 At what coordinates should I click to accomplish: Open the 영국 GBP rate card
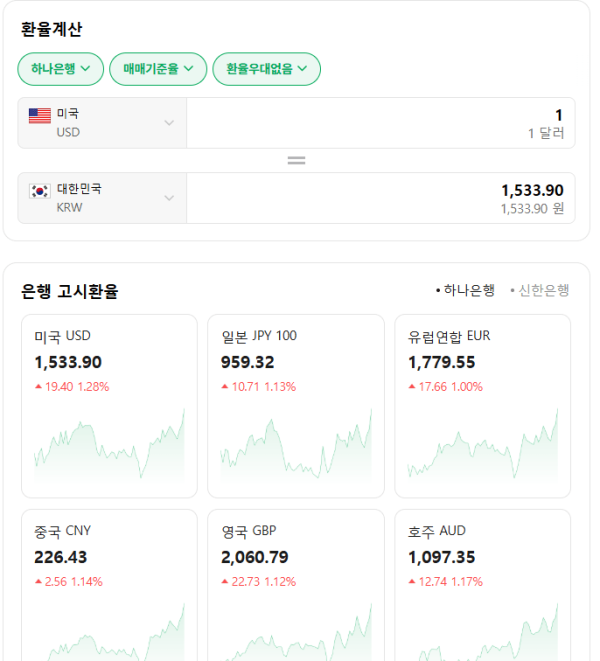(x=296, y=585)
